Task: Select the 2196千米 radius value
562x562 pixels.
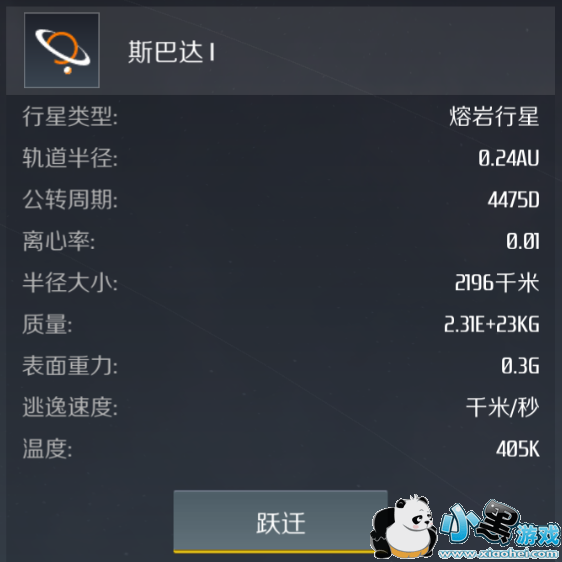Action: [x=497, y=283]
